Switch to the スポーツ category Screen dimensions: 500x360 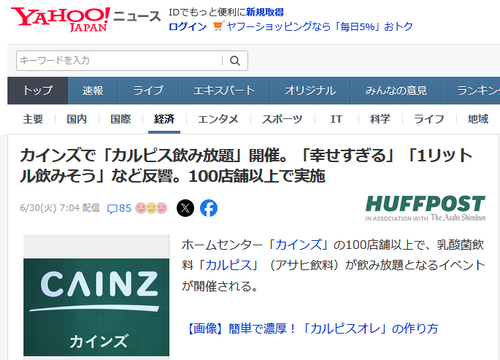[282, 119]
